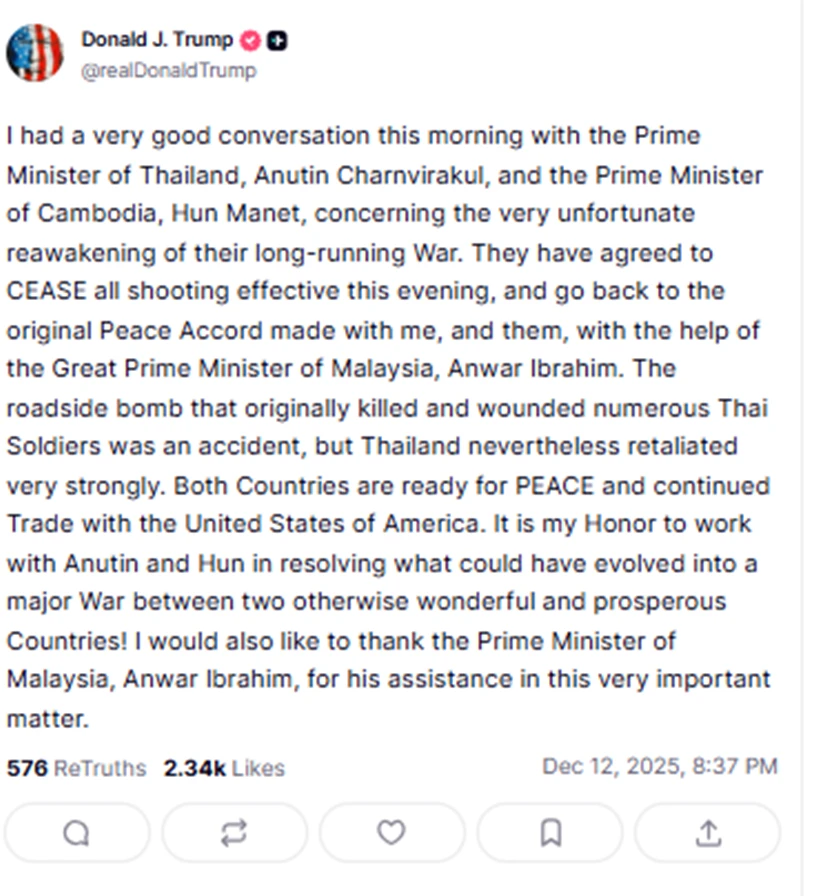Click the ReTruth arrows icon
820x896 pixels.
[x=234, y=832]
